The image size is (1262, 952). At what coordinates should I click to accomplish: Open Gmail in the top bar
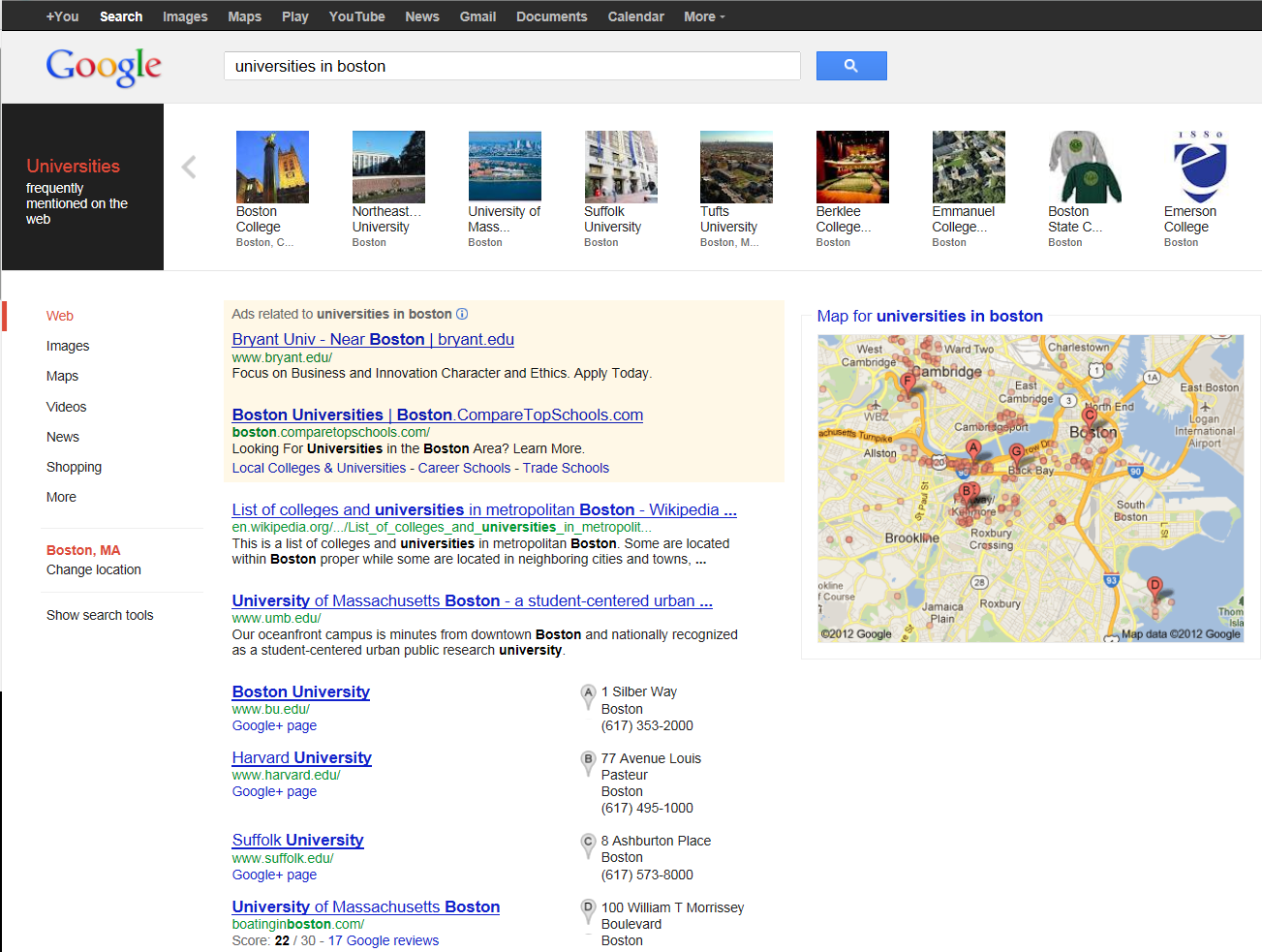click(x=477, y=16)
